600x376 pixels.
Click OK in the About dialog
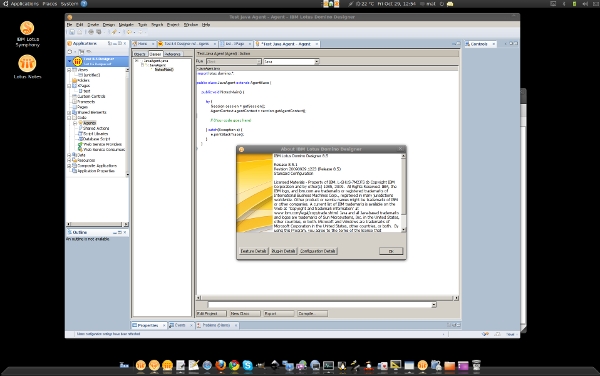pyautogui.click(x=391, y=251)
